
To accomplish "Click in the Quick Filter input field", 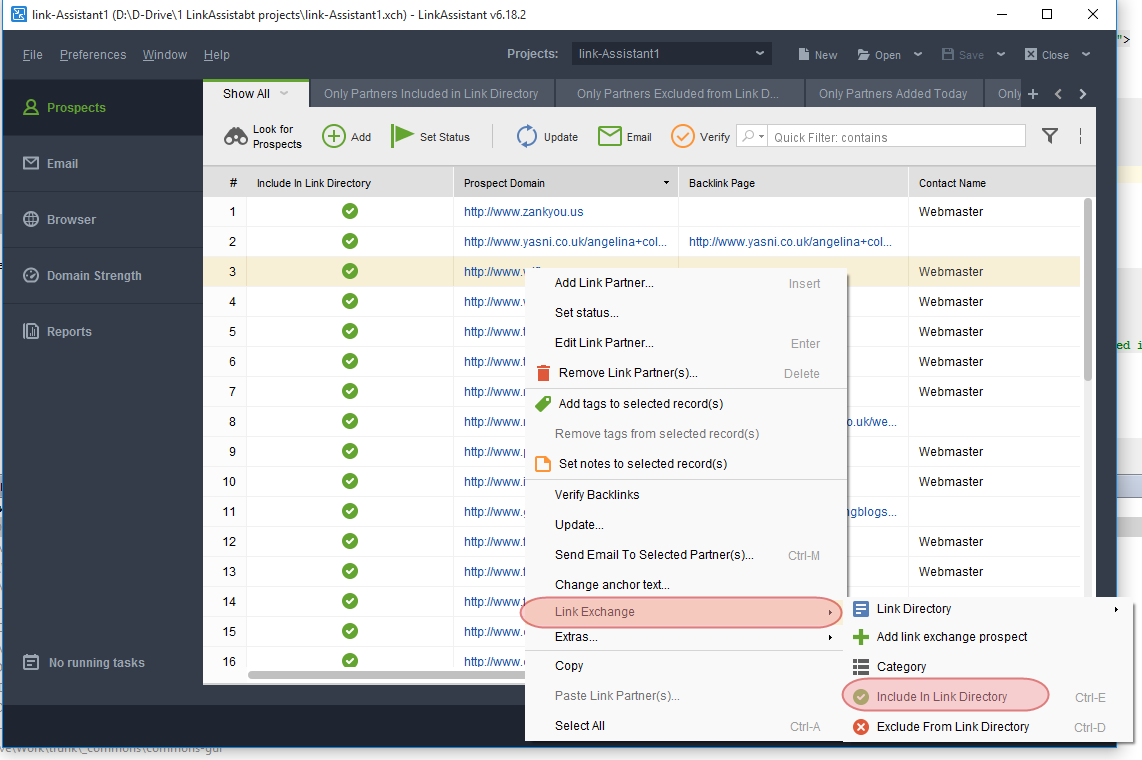I will 897,137.
